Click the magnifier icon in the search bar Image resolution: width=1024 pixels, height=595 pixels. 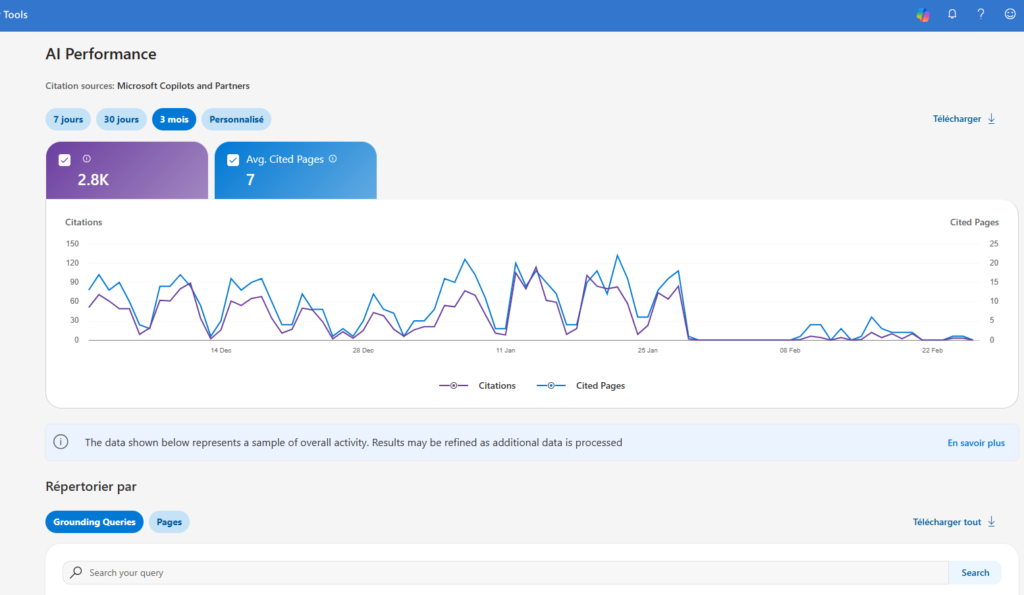pos(75,572)
